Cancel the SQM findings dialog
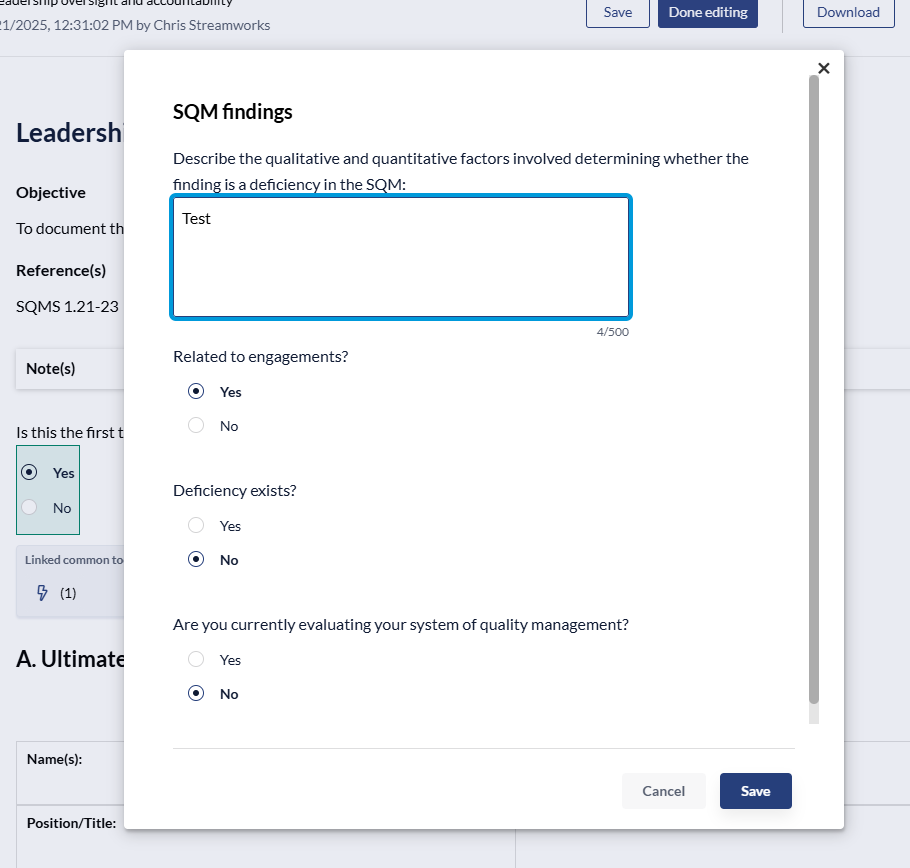910x868 pixels. pyautogui.click(x=663, y=791)
